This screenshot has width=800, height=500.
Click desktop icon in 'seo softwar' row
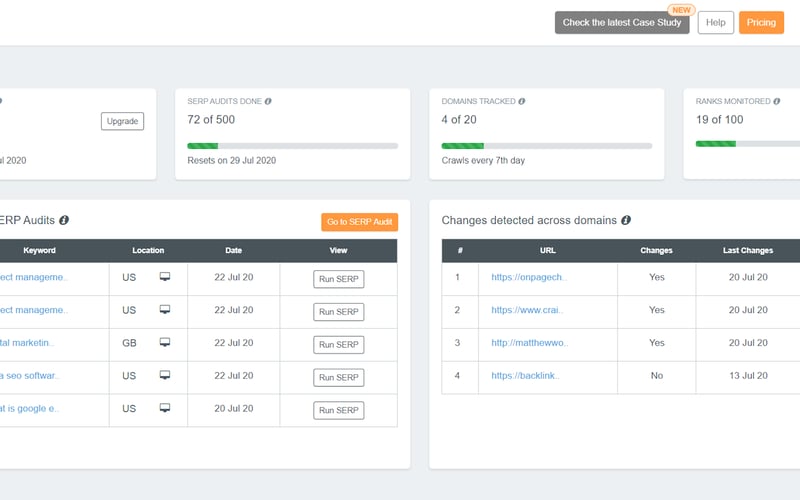pos(165,375)
